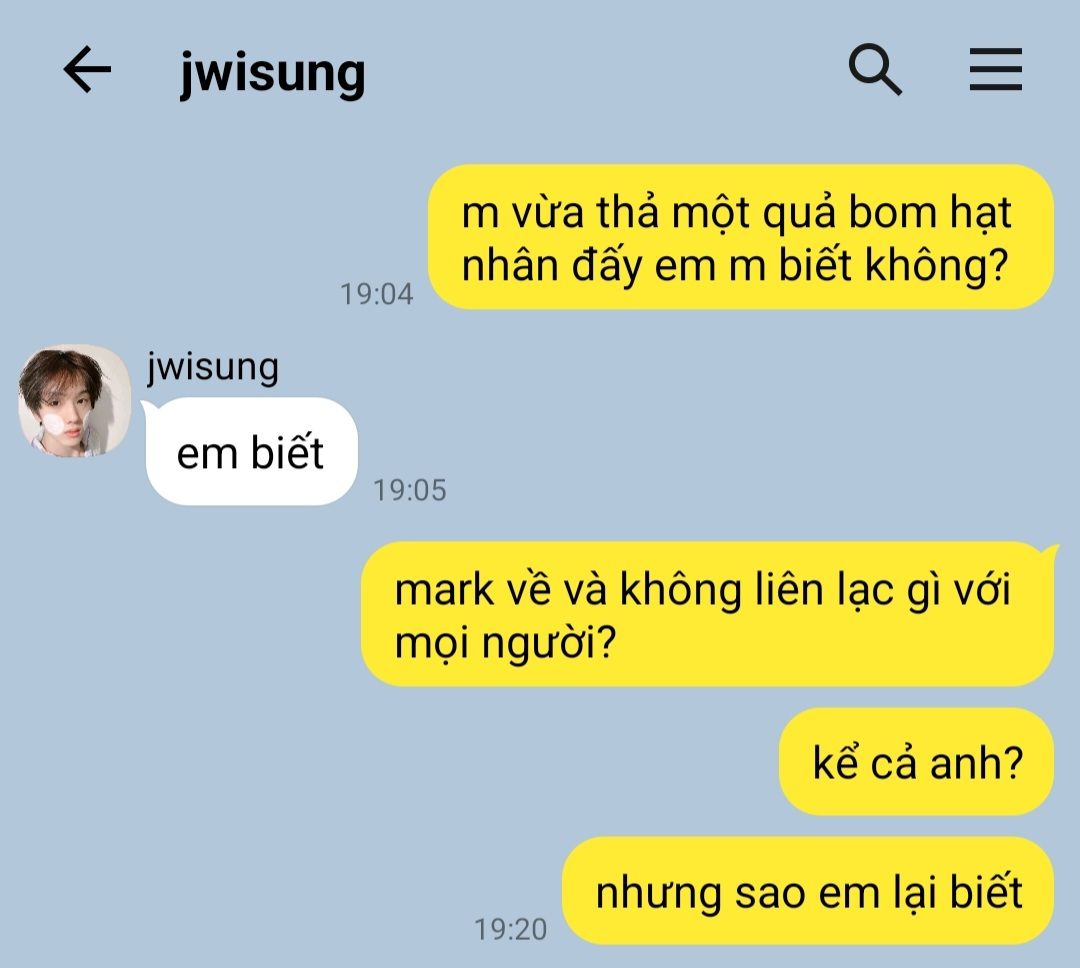Tap the 19:04 timestamp

click(377, 294)
